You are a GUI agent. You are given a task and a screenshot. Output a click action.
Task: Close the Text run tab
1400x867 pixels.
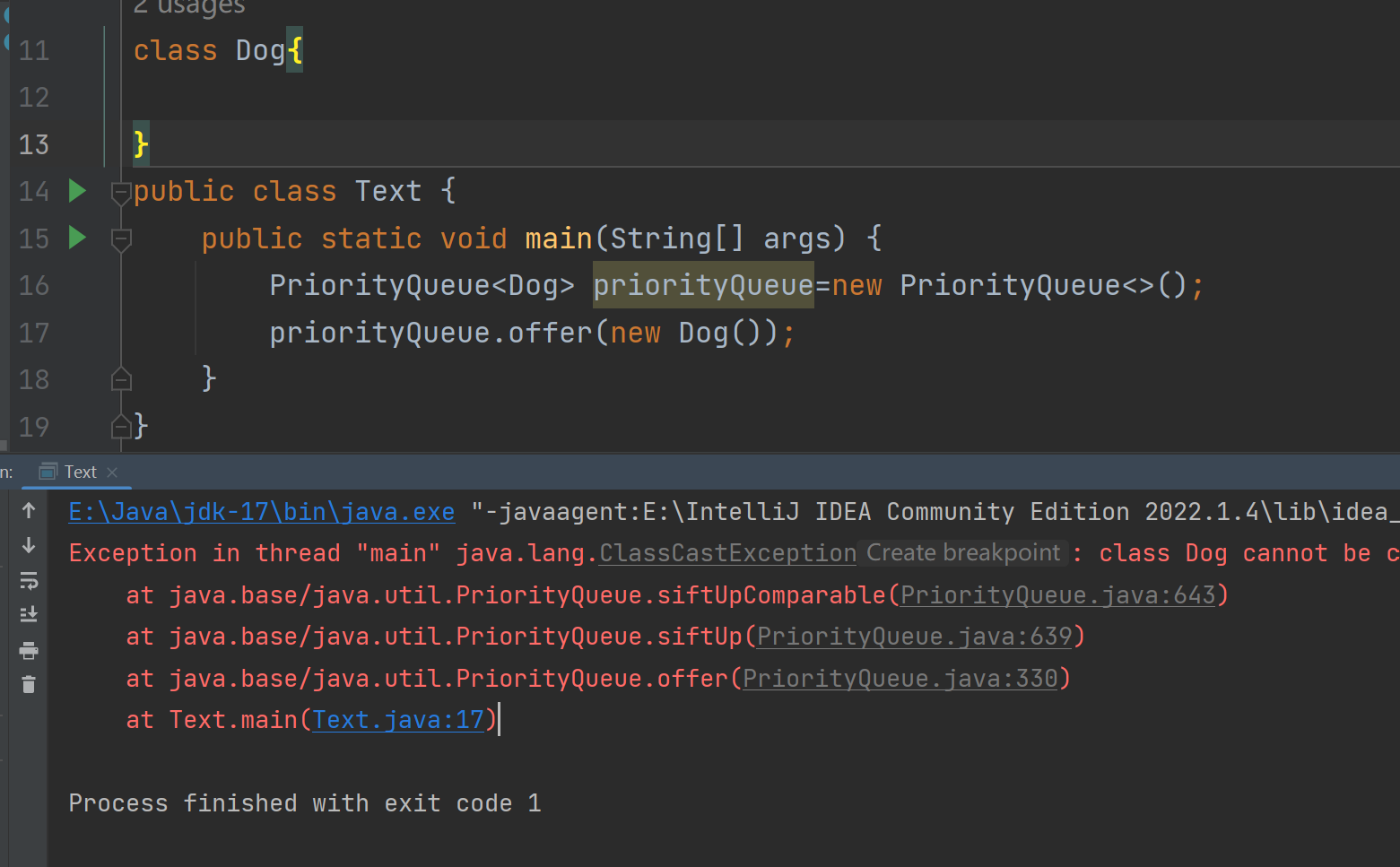click(x=112, y=473)
